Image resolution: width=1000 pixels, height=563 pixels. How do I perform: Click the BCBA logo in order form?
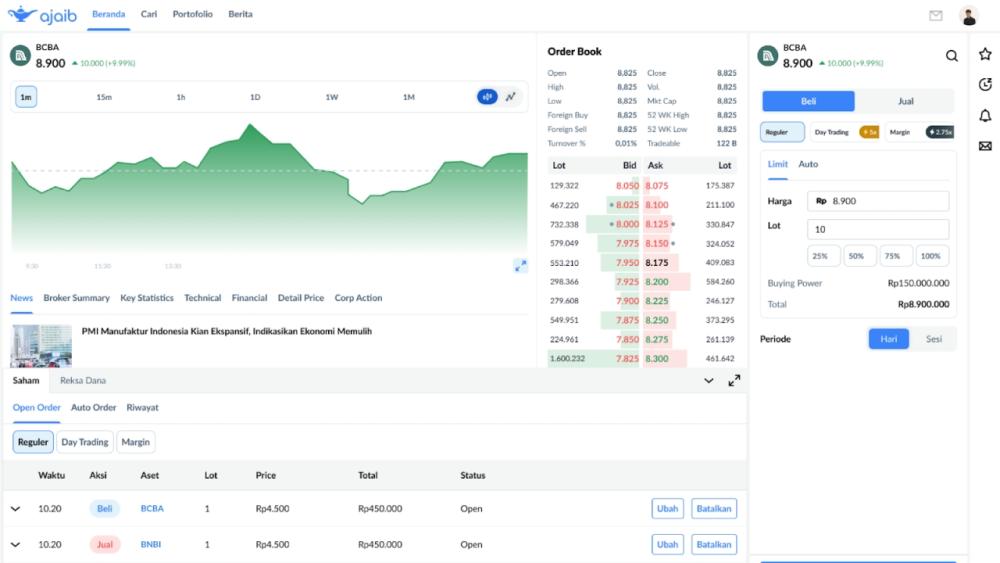pos(768,56)
